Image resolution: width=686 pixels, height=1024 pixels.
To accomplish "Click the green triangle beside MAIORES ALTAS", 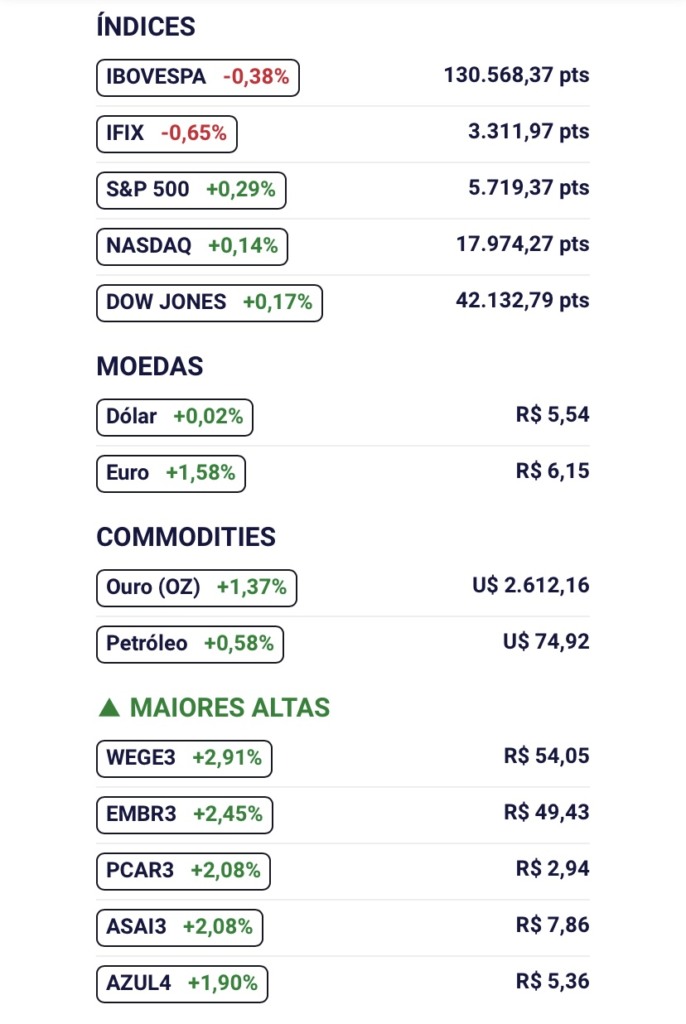I will (x=109, y=708).
